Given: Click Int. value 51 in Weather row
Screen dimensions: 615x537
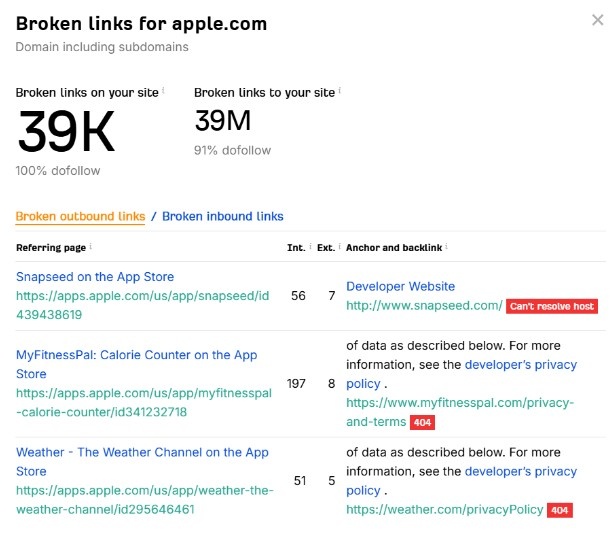Looking at the screenshot, I should [x=300, y=481].
